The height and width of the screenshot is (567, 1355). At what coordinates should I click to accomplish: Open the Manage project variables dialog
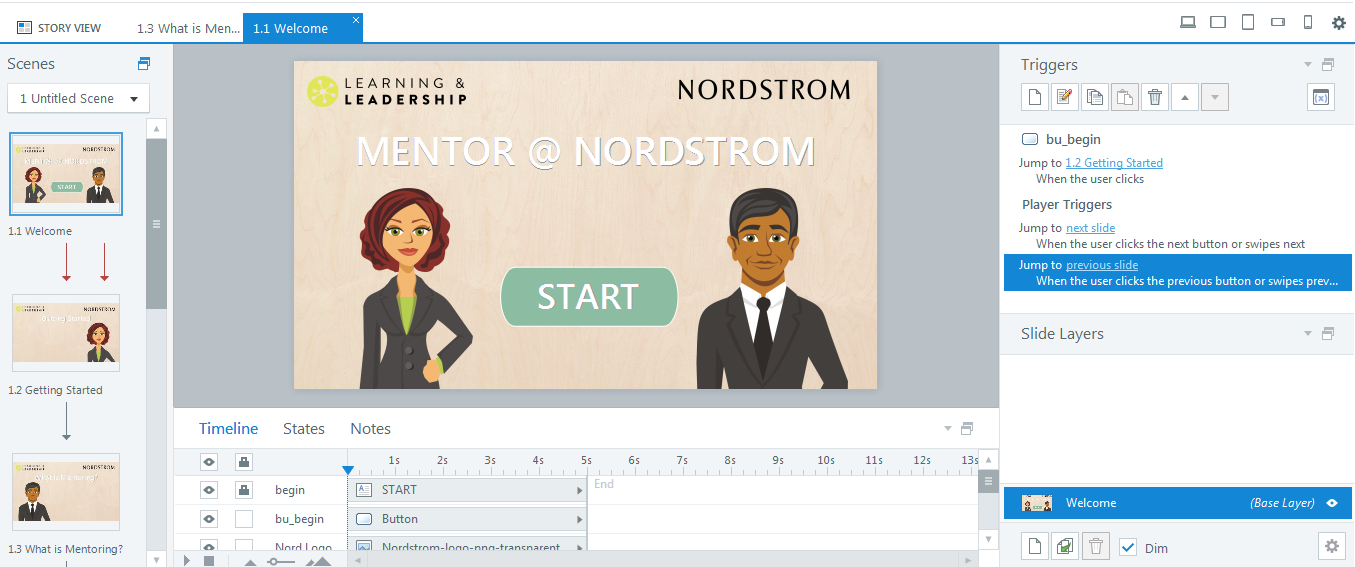[1321, 97]
